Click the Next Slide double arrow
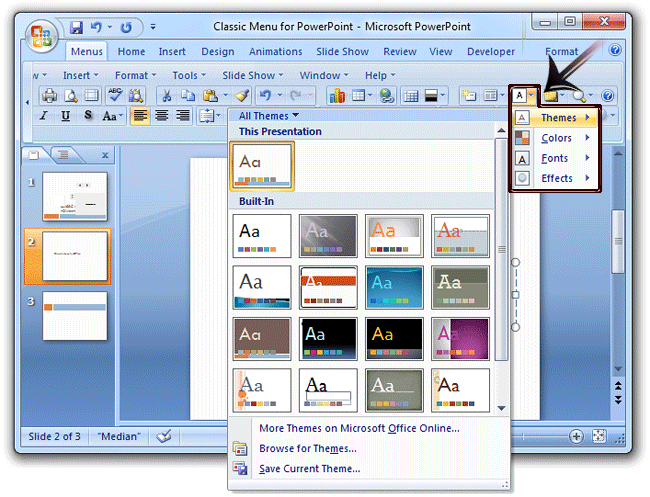The height and width of the screenshot is (497, 650). 618,400
